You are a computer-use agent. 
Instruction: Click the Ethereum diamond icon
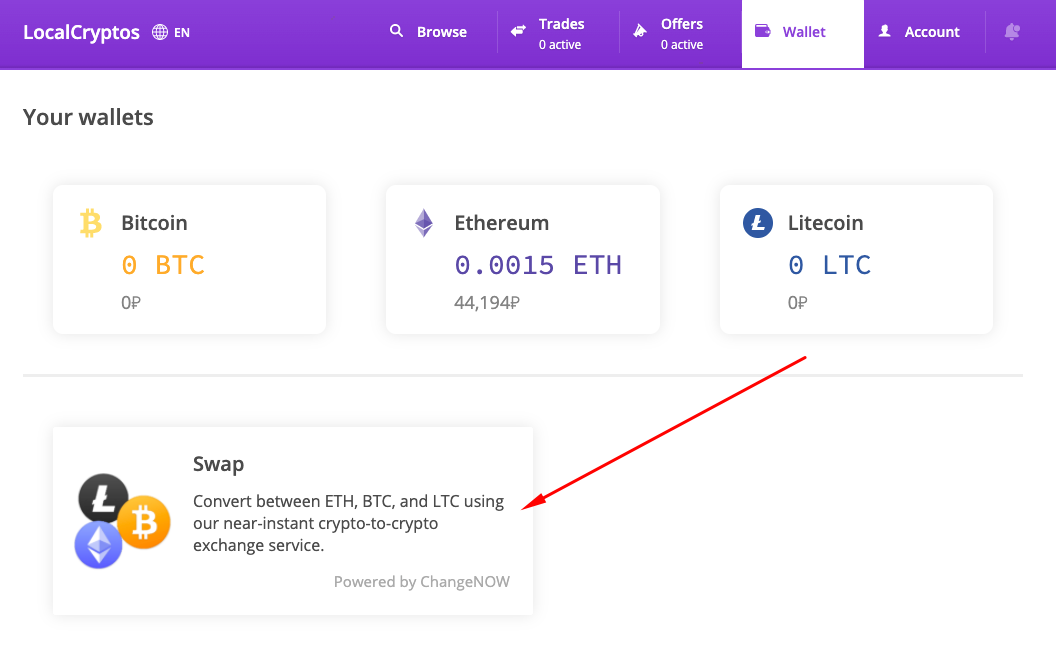(424, 222)
